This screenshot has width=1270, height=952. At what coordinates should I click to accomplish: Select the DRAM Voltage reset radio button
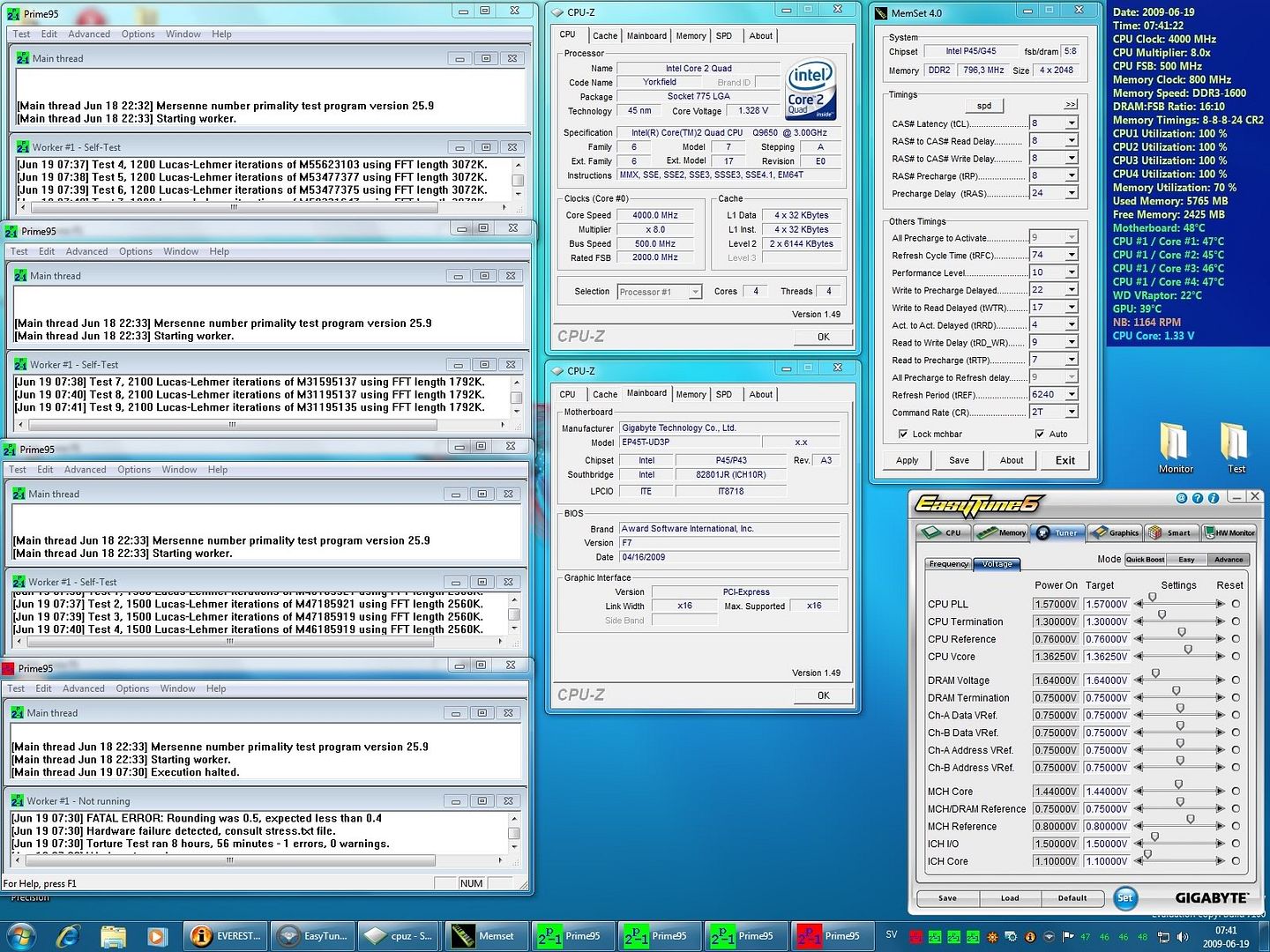pyautogui.click(x=1236, y=681)
